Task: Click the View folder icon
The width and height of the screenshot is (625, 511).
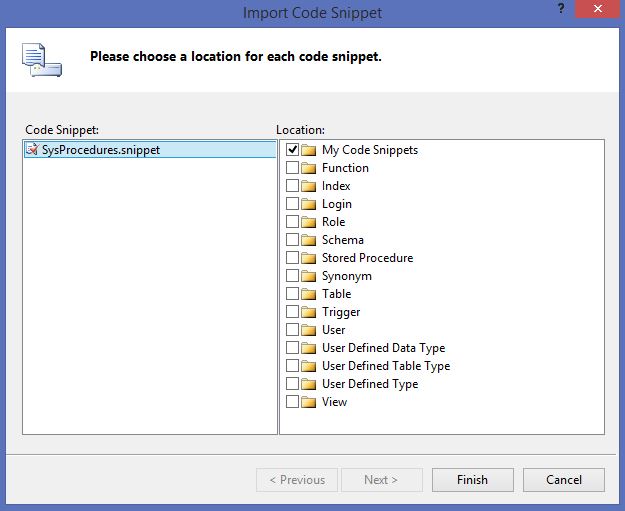Action: tap(309, 402)
